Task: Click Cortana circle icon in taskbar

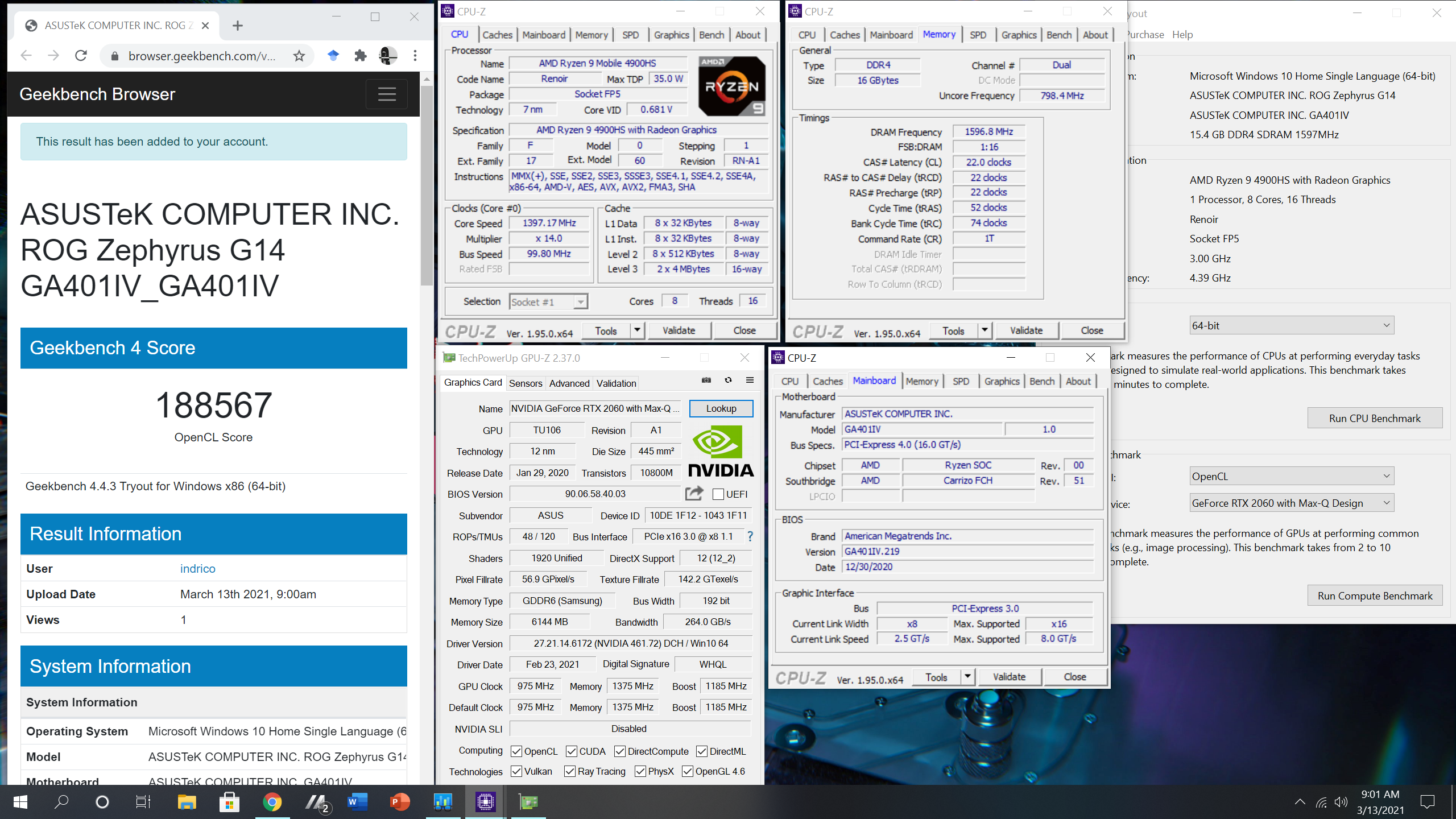Action: pyautogui.click(x=102, y=802)
